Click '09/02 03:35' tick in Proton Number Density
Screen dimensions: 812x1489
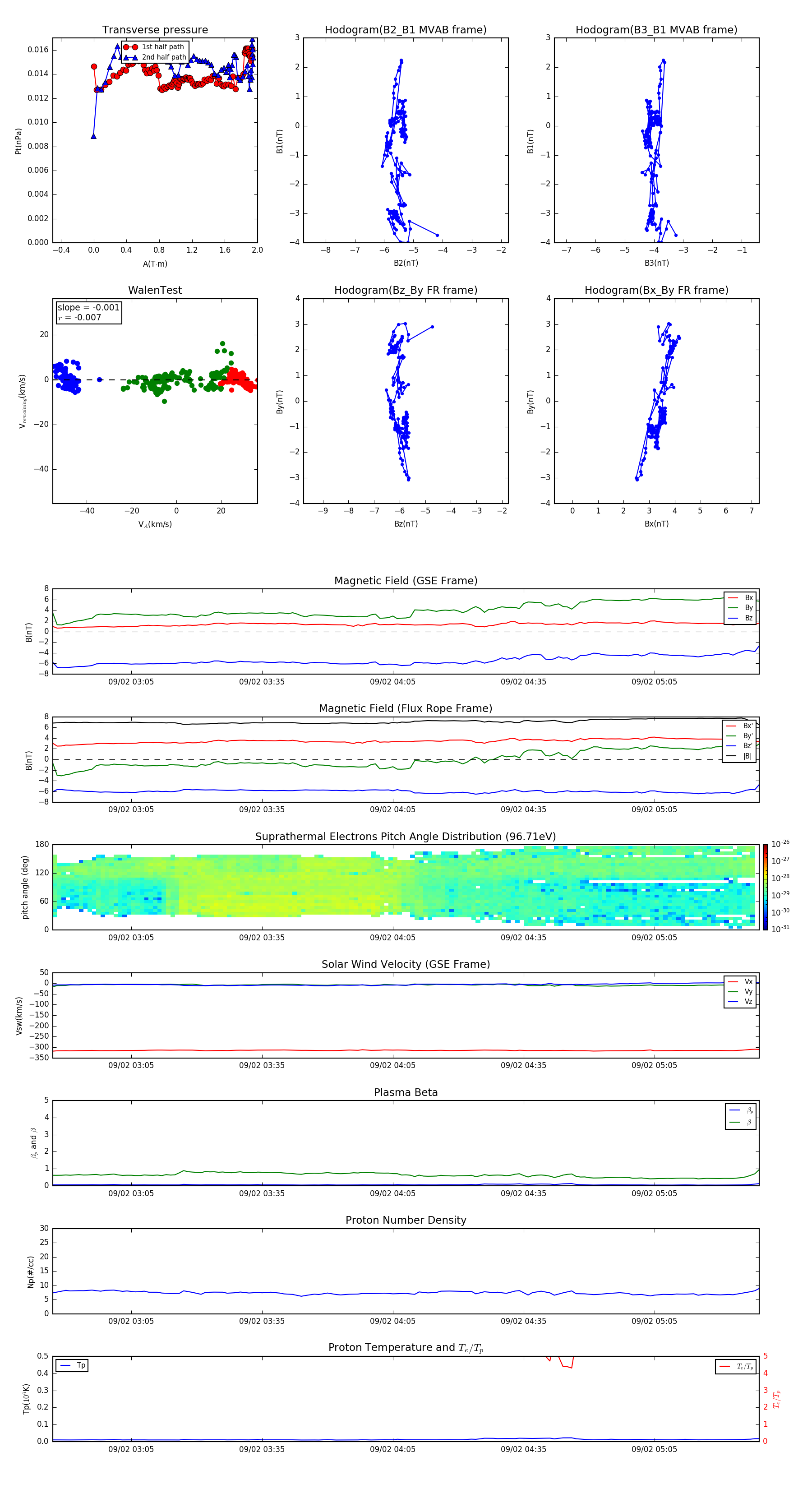point(262,1321)
